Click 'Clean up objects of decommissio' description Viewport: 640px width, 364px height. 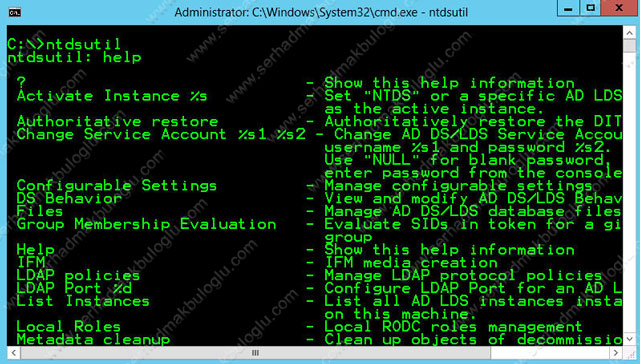pyautogui.click(x=473, y=340)
